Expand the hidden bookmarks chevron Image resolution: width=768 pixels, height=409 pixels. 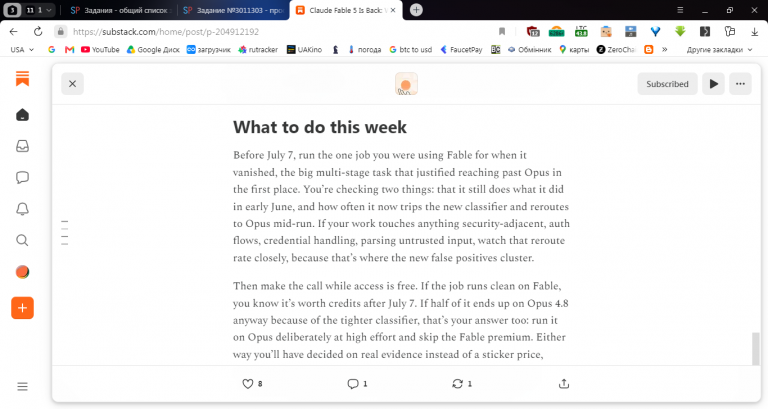(665, 49)
